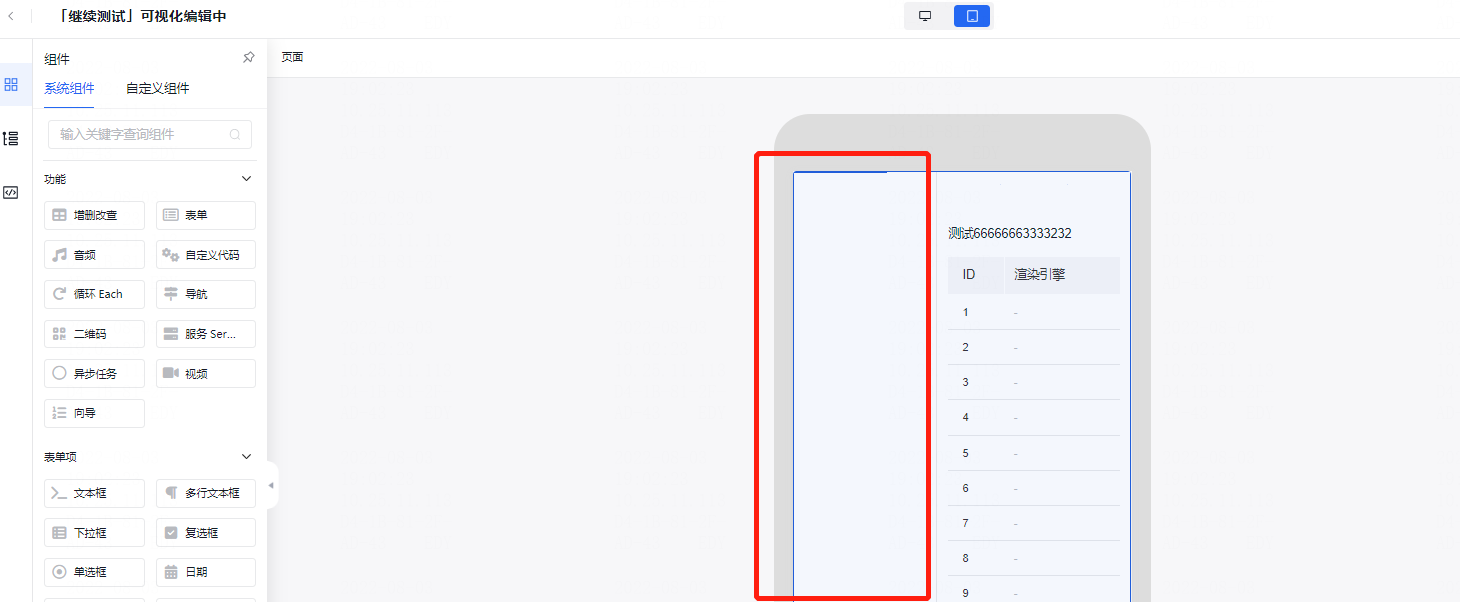The width and height of the screenshot is (1460, 602).
Task: Pick the 自定义代码 component
Action: point(206,255)
